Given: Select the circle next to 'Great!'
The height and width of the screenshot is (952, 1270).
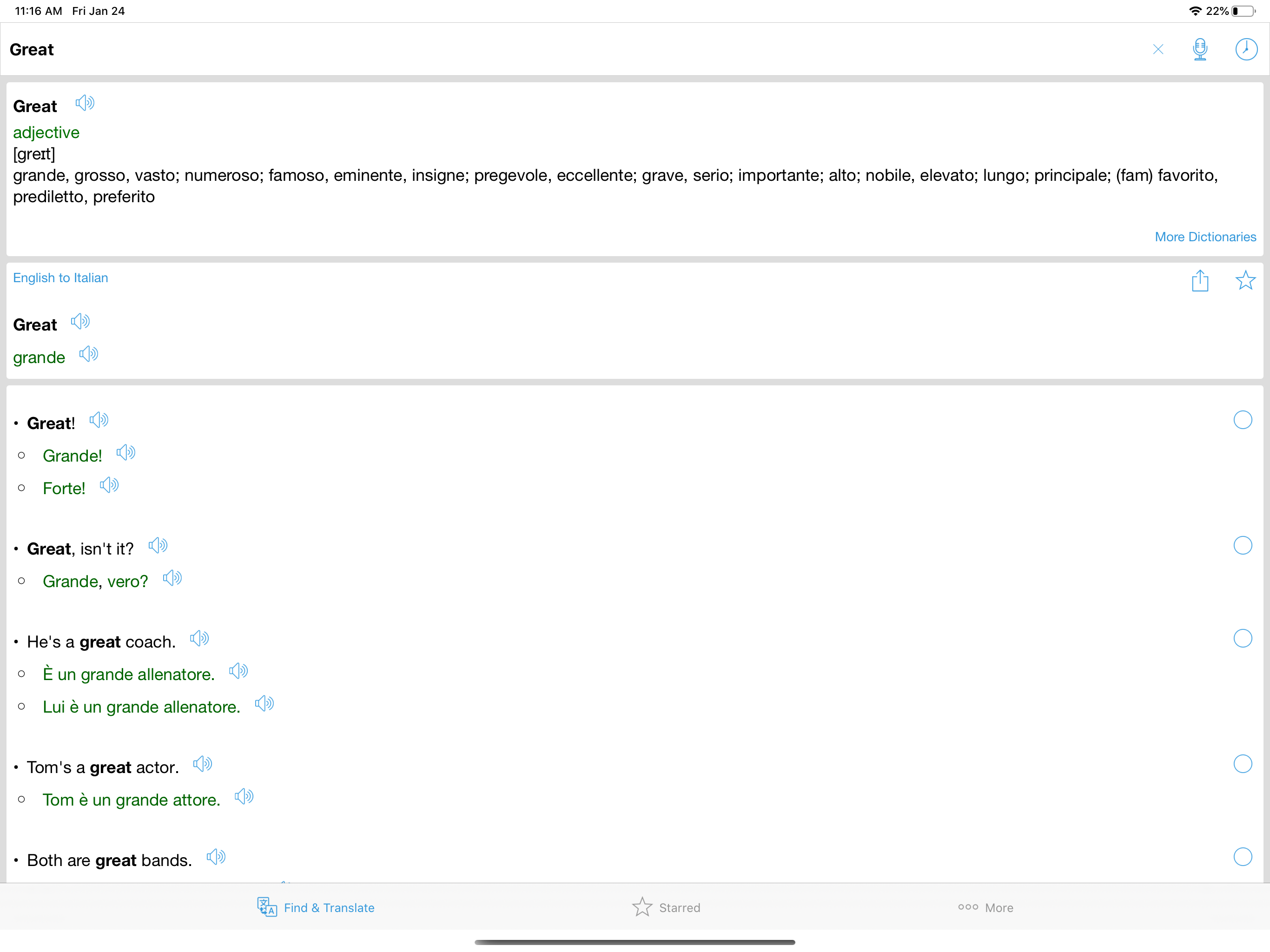Looking at the screenshot, I should click(x=1242, y=420).
